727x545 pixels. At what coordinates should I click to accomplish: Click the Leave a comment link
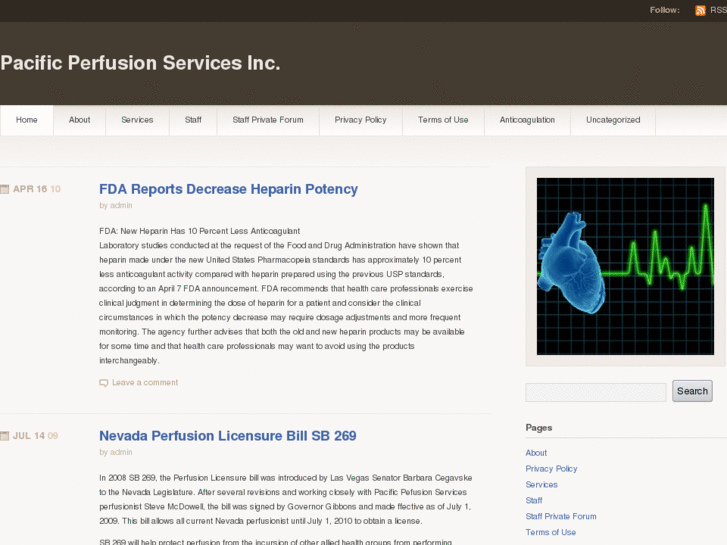pos(145,383)
